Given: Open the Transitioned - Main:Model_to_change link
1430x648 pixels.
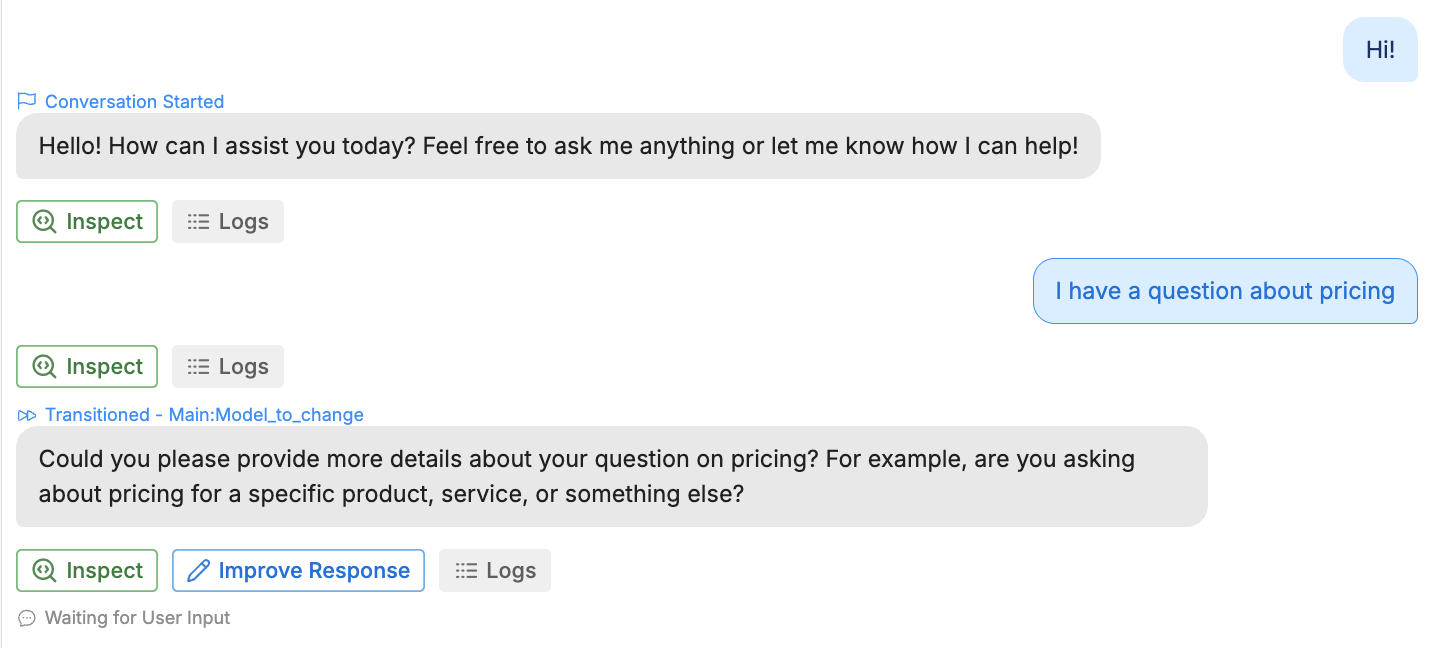Looking at the screenshot, I should 204,415.
